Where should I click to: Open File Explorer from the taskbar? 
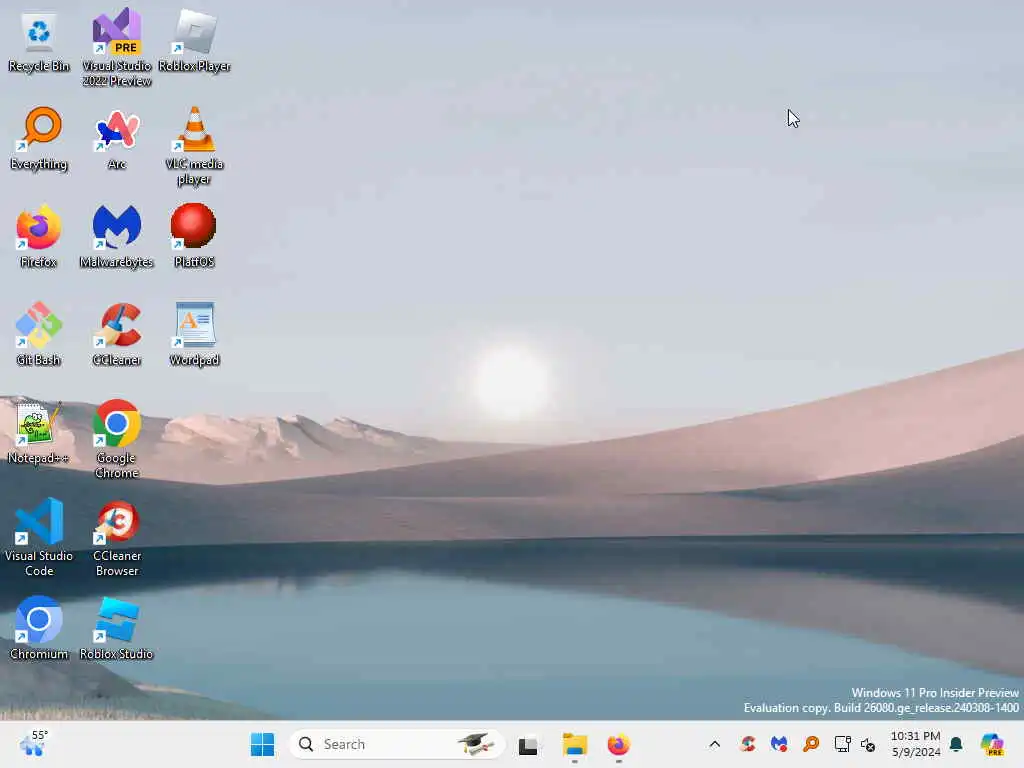(x=575, y=744)
